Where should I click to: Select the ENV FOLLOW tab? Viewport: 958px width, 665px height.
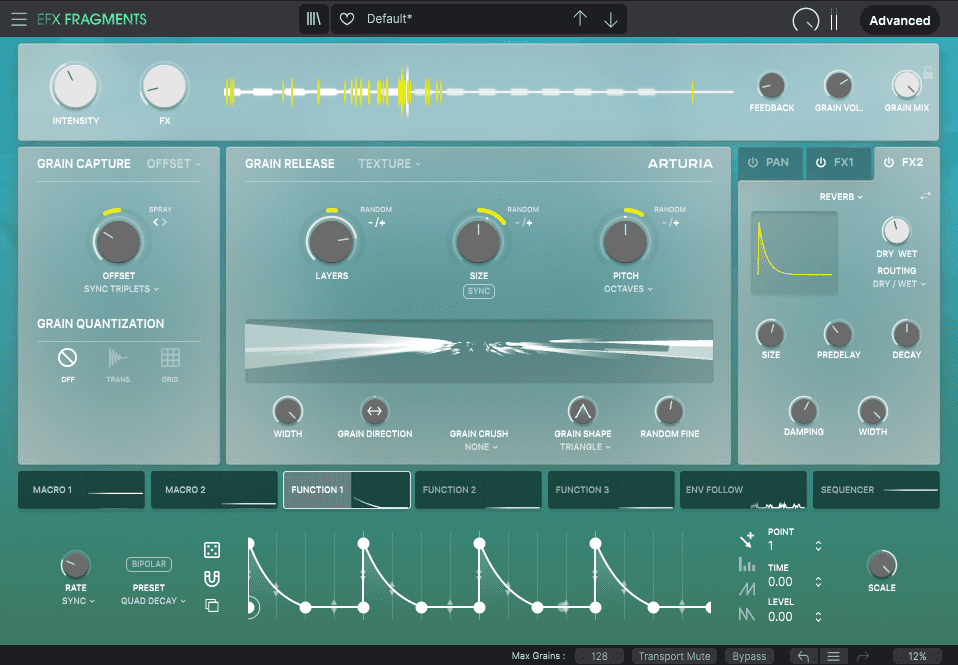pyautogui.click(x=744, y=490)
